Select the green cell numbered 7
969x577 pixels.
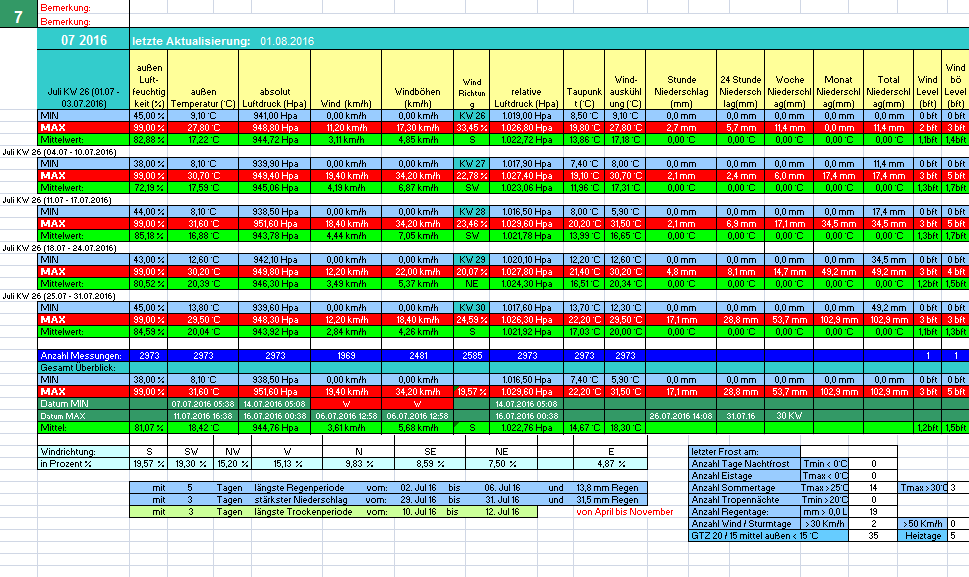coord(19,15)
